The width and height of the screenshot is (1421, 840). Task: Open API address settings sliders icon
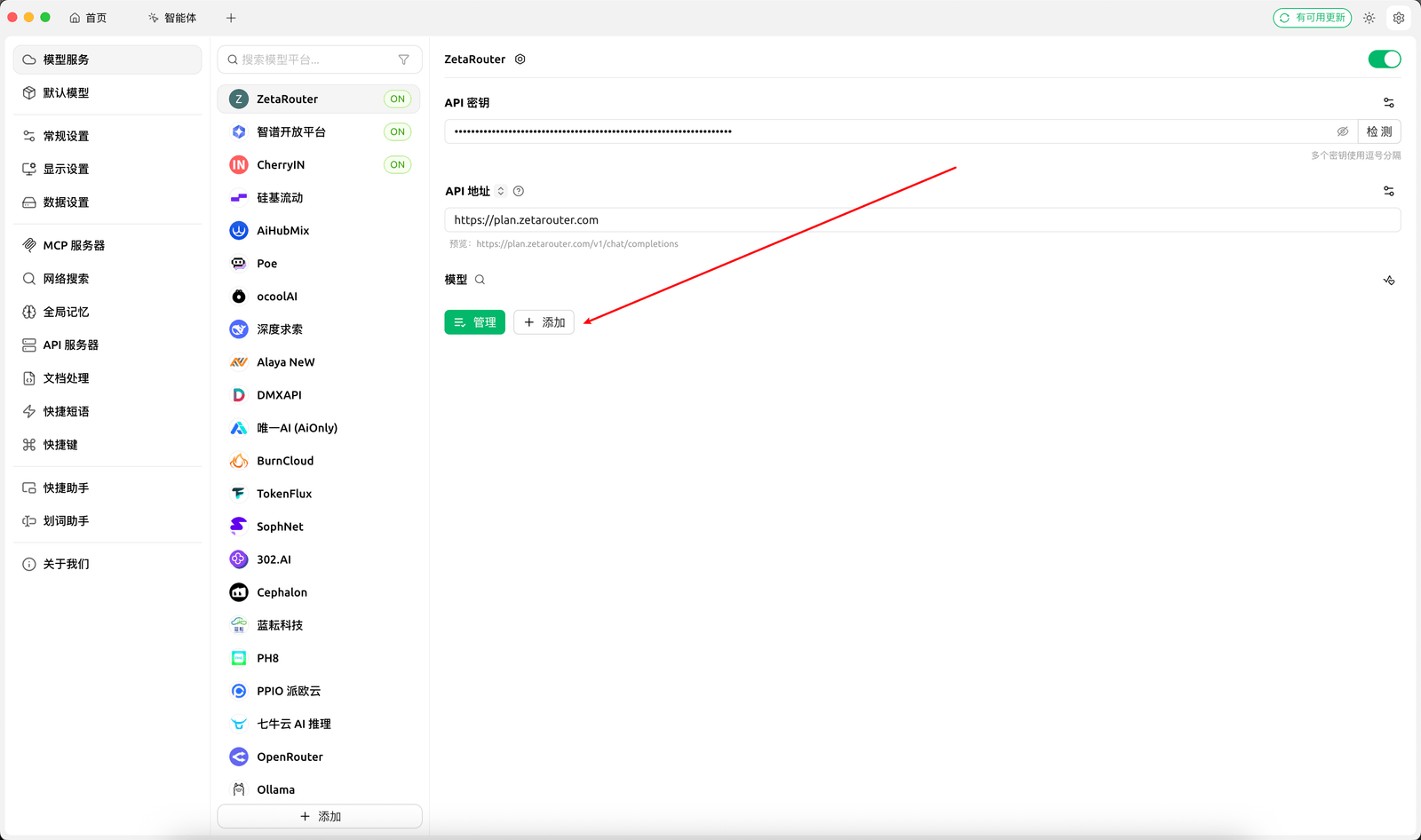pyautogui.click(x=1389, y=191)
